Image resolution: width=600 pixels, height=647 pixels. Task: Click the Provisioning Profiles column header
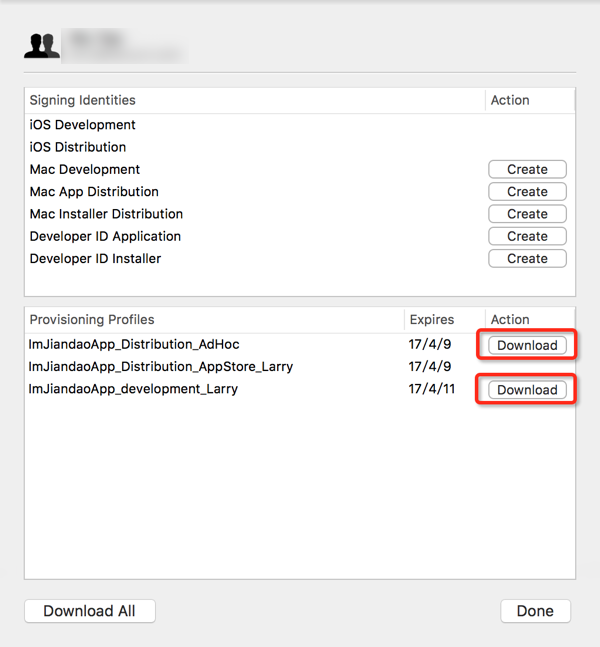coord(92,320)
